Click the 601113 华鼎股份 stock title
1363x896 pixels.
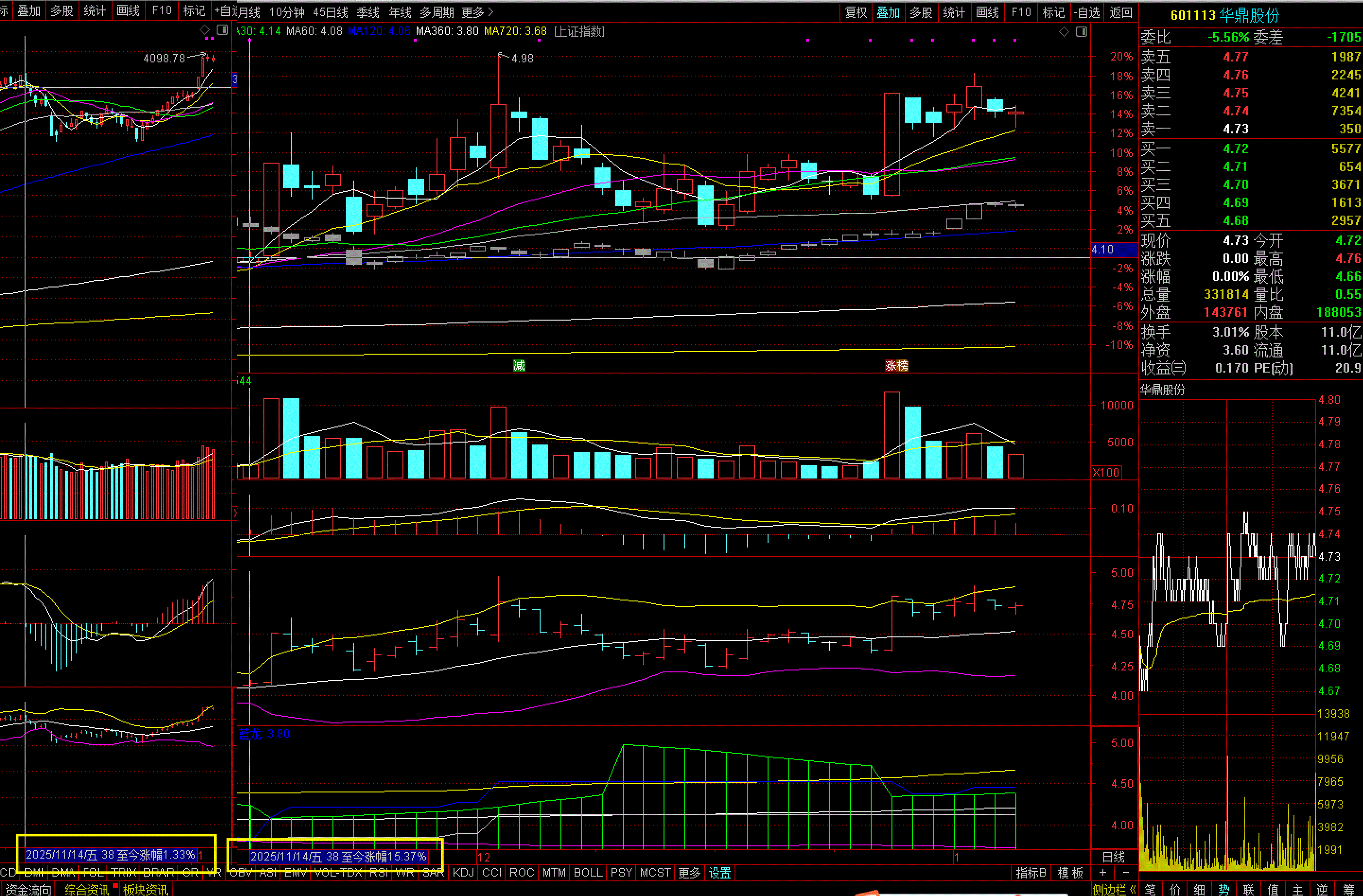point(1224,15)
